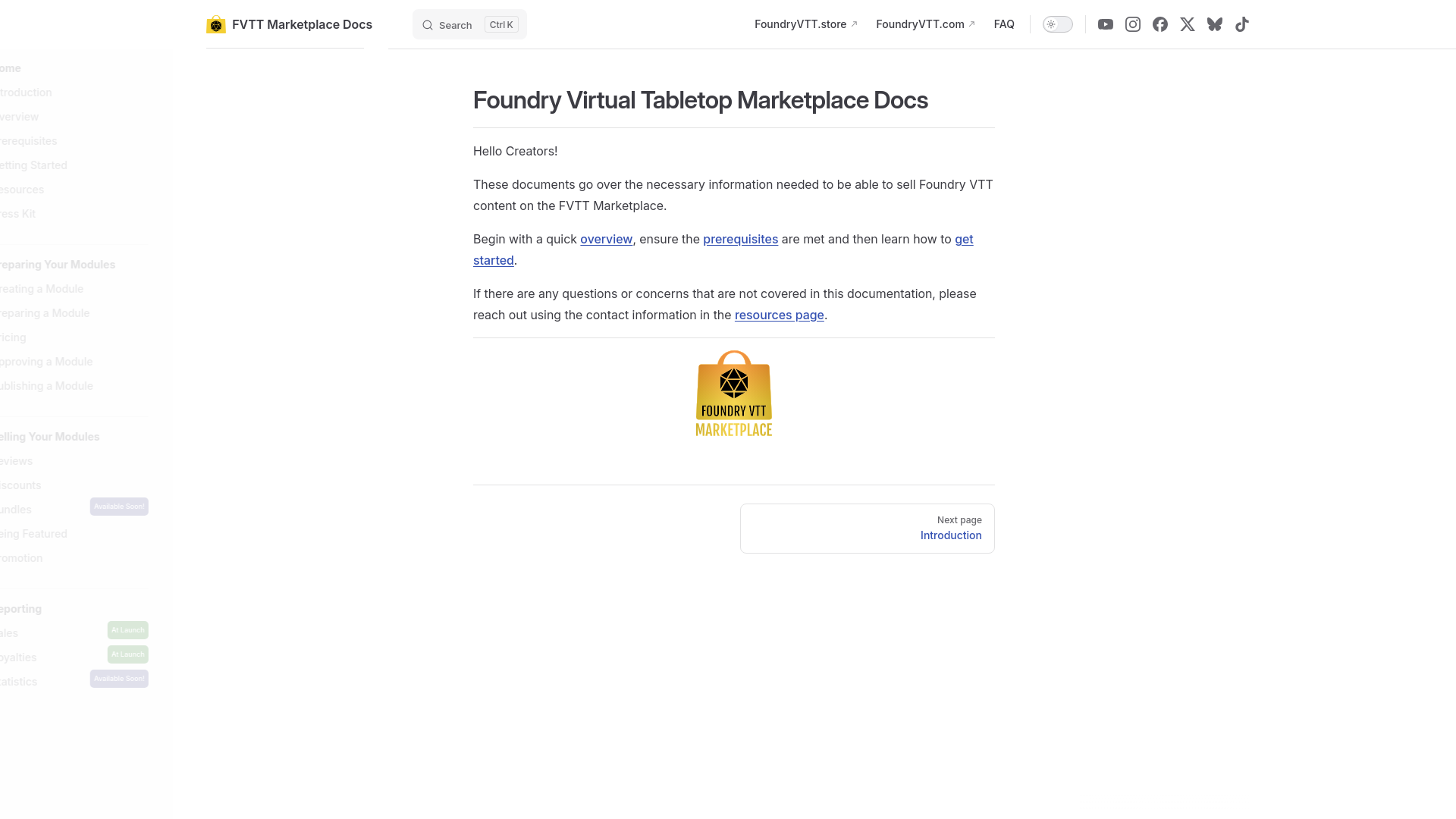
Task: Click the 'Selling Your Modules' sidebar heading
Action: point(50,437)
